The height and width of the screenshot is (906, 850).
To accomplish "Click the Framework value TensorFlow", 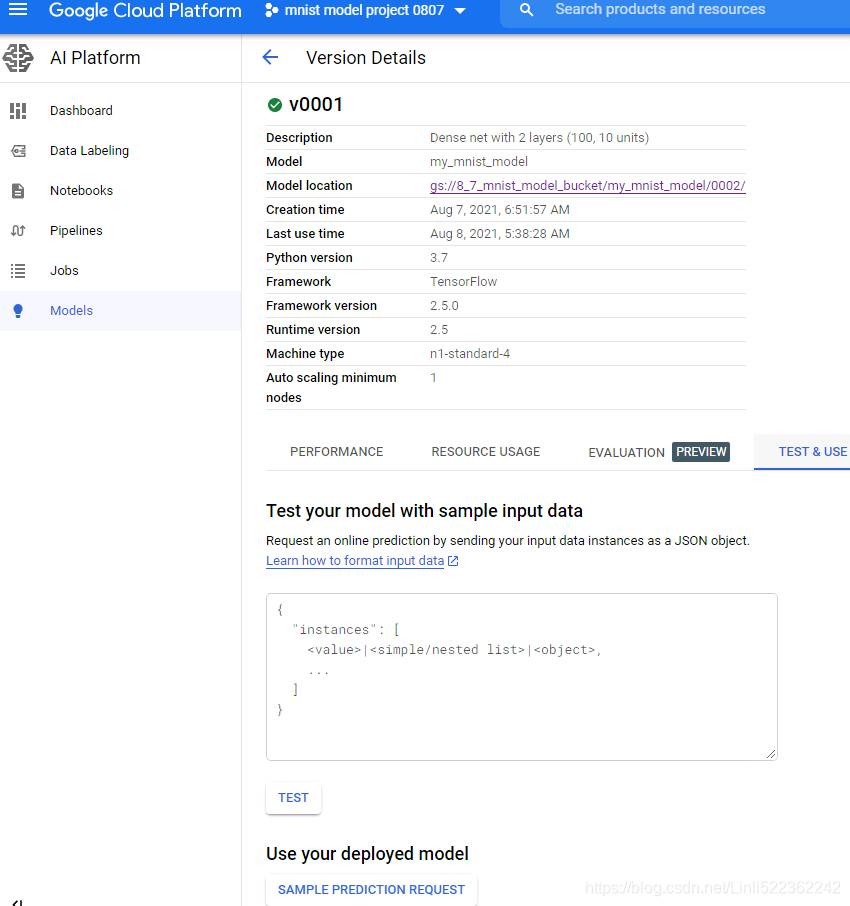I will 463,282.
